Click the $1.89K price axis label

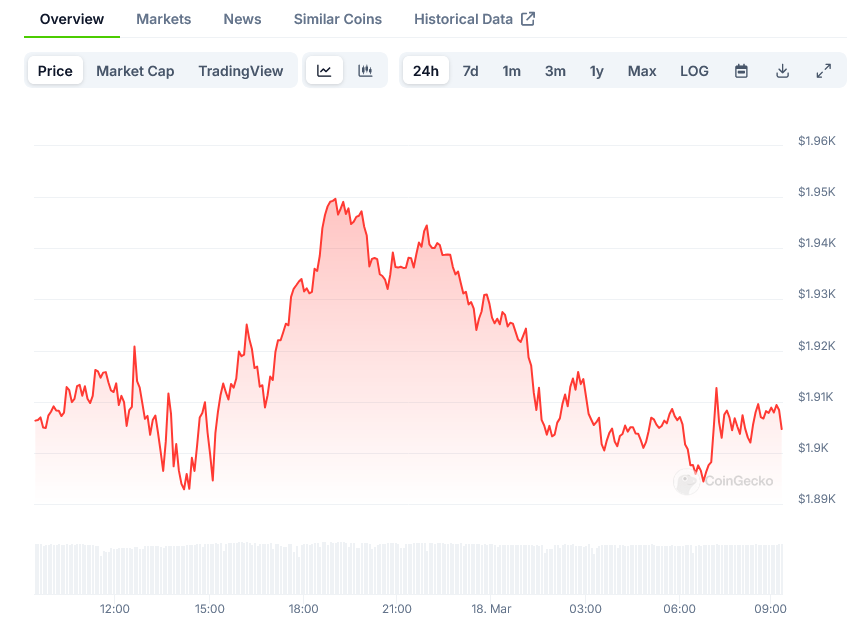[816, 499]
